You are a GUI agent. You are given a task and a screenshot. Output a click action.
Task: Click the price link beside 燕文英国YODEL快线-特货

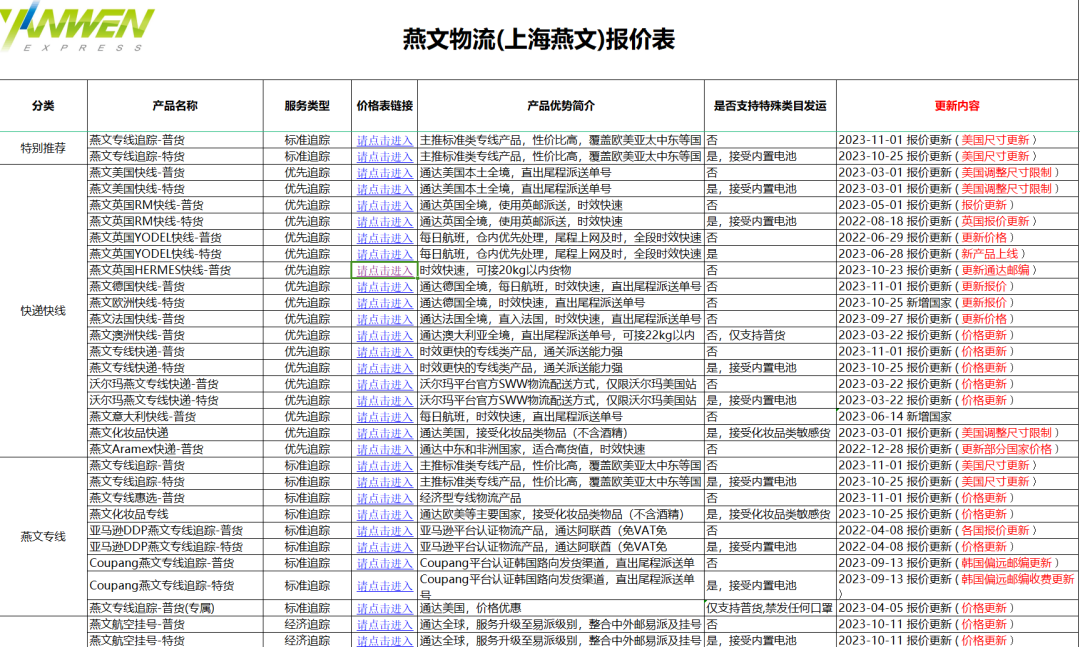tap(384, 254)
